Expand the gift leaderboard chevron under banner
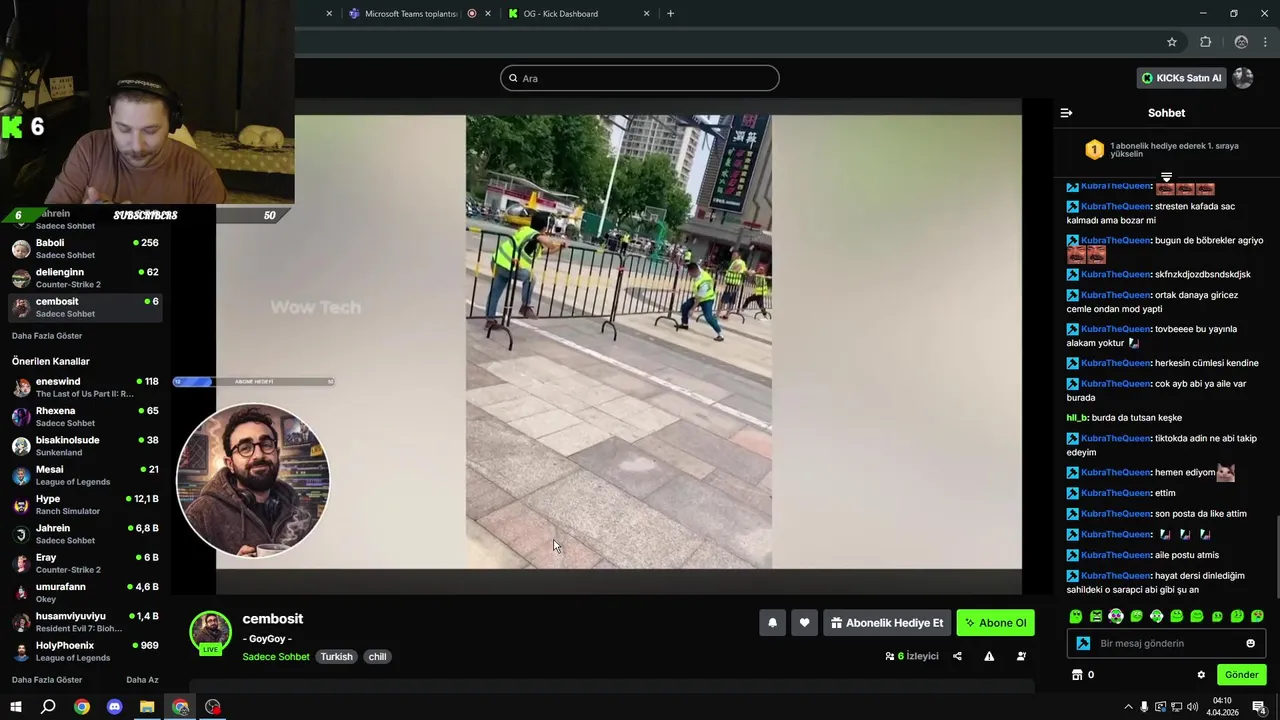Screen dimensions: 1280x720 click(x=1166, y=177)
